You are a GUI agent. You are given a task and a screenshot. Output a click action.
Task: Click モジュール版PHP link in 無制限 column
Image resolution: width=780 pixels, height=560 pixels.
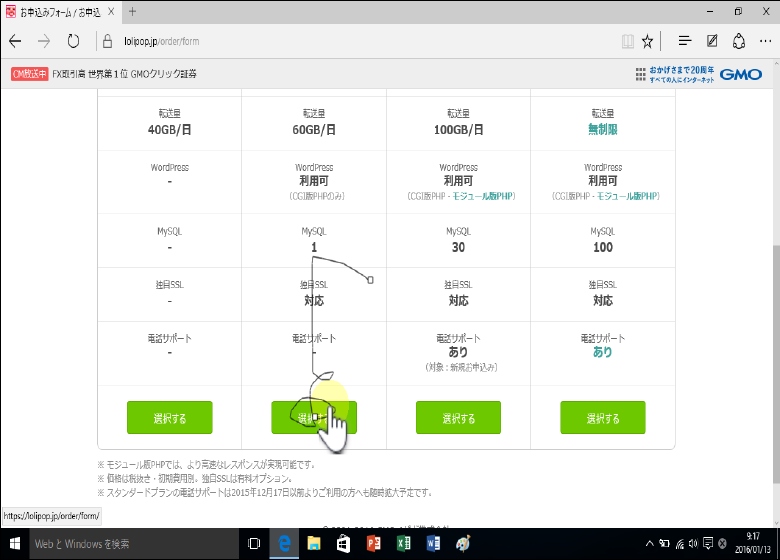[x=627, y=196]
